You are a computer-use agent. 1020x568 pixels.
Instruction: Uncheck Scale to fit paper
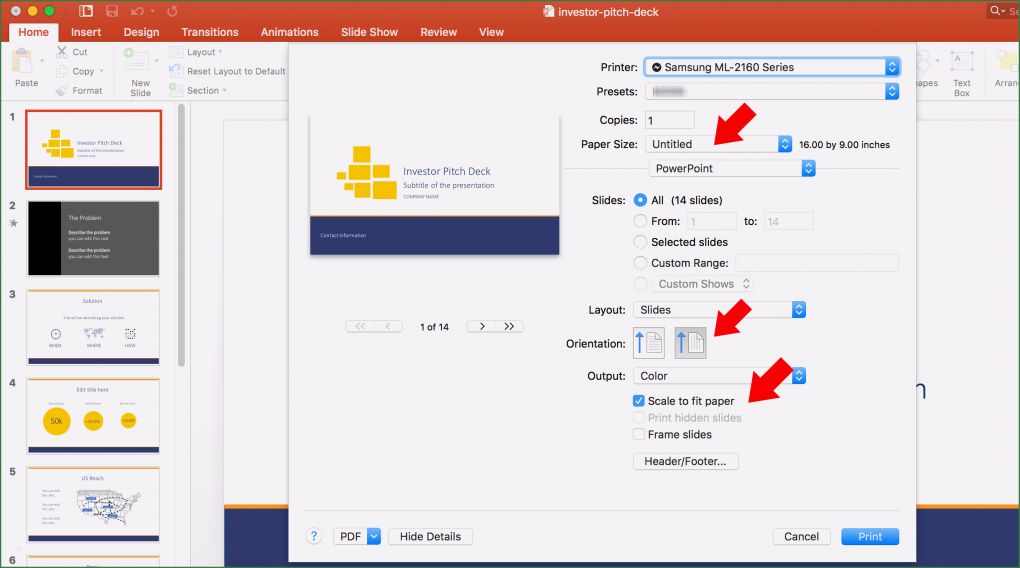click(639, 401)
